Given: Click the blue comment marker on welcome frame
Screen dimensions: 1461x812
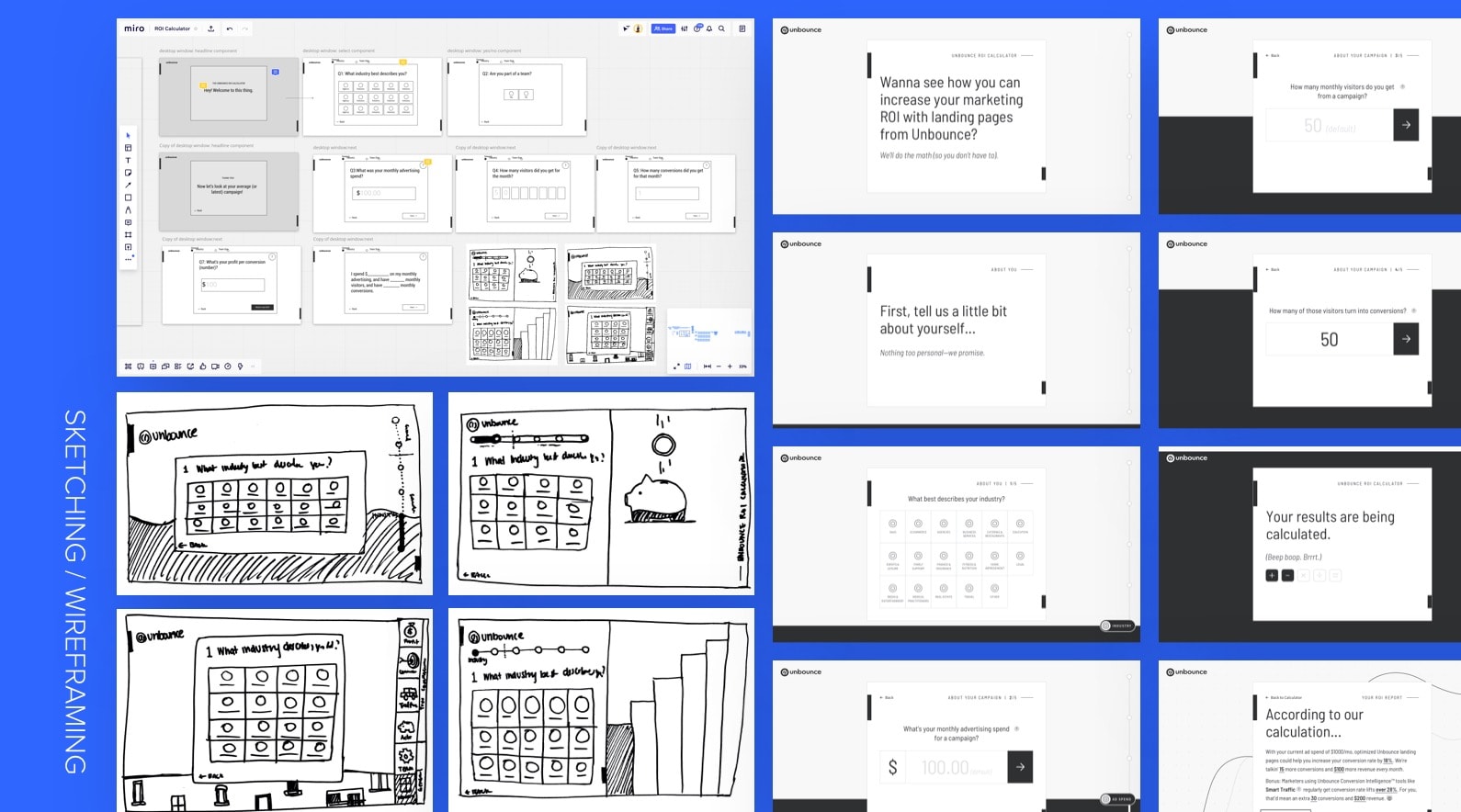Looking at the screenshot, I should 275,72.
